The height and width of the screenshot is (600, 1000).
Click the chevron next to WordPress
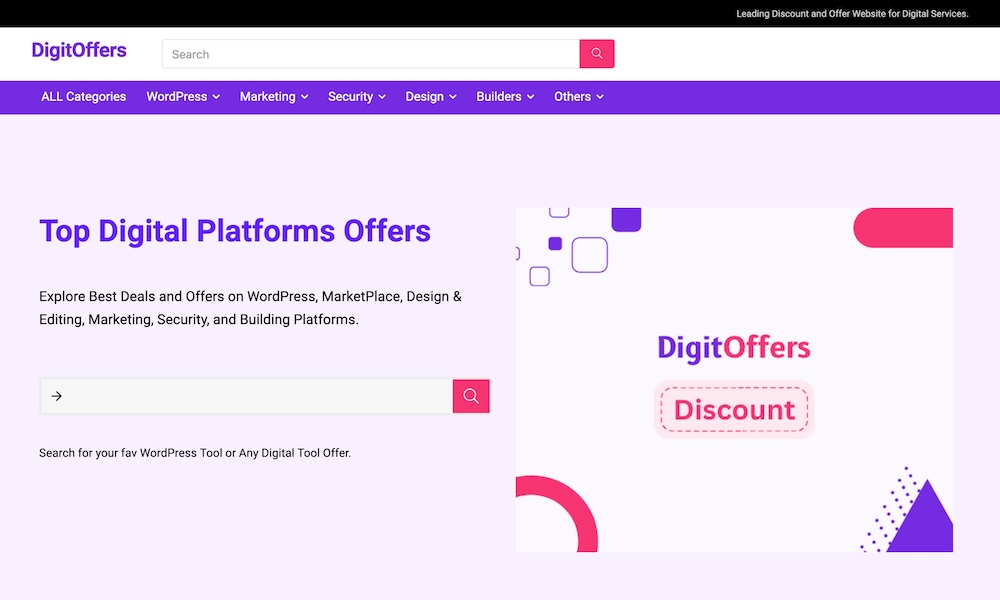coord(215,97)
